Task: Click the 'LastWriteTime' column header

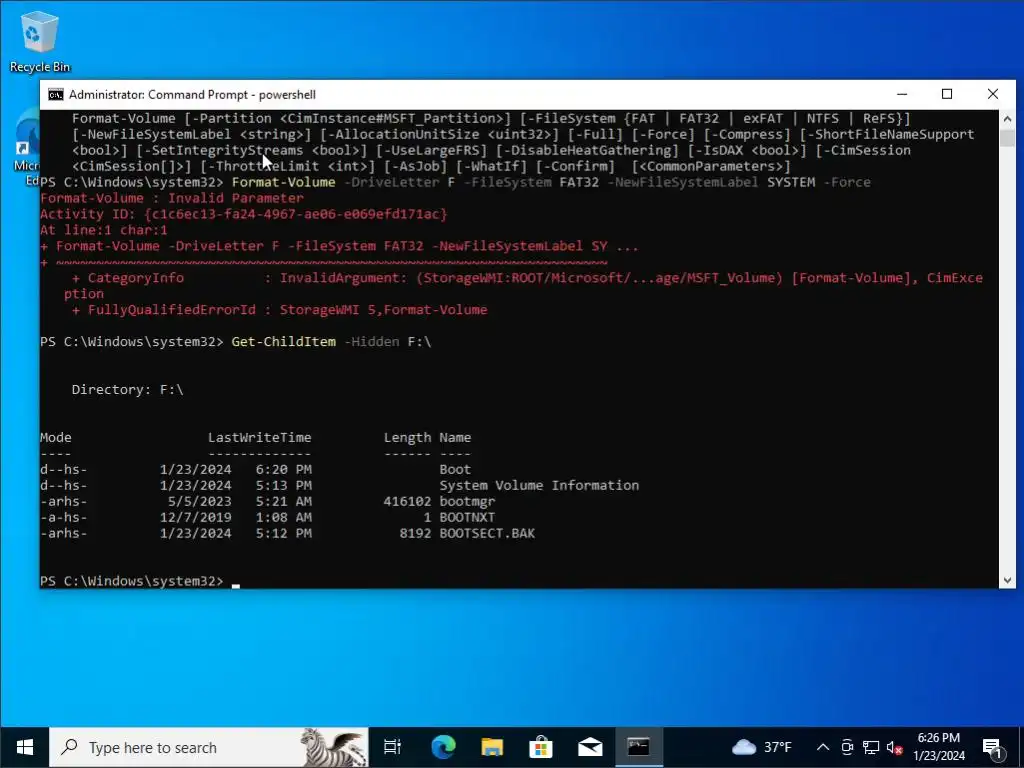Action: [260, 438]
